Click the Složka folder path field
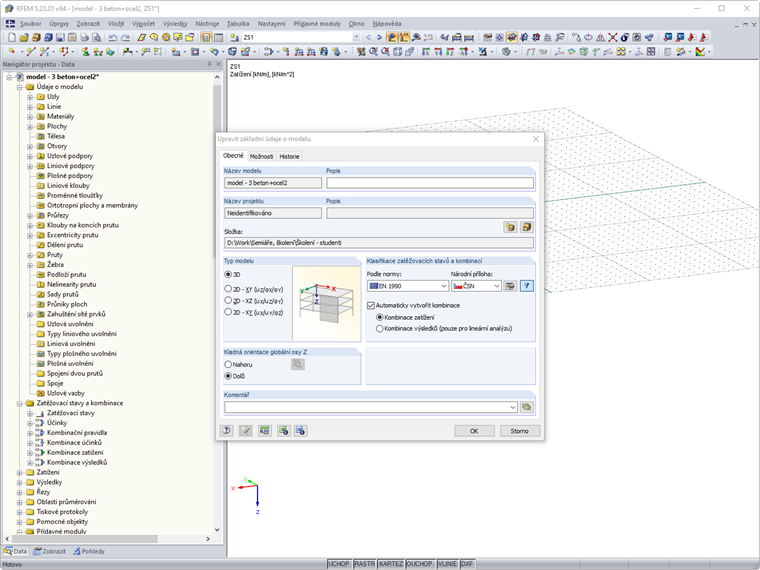 [379, 242]
